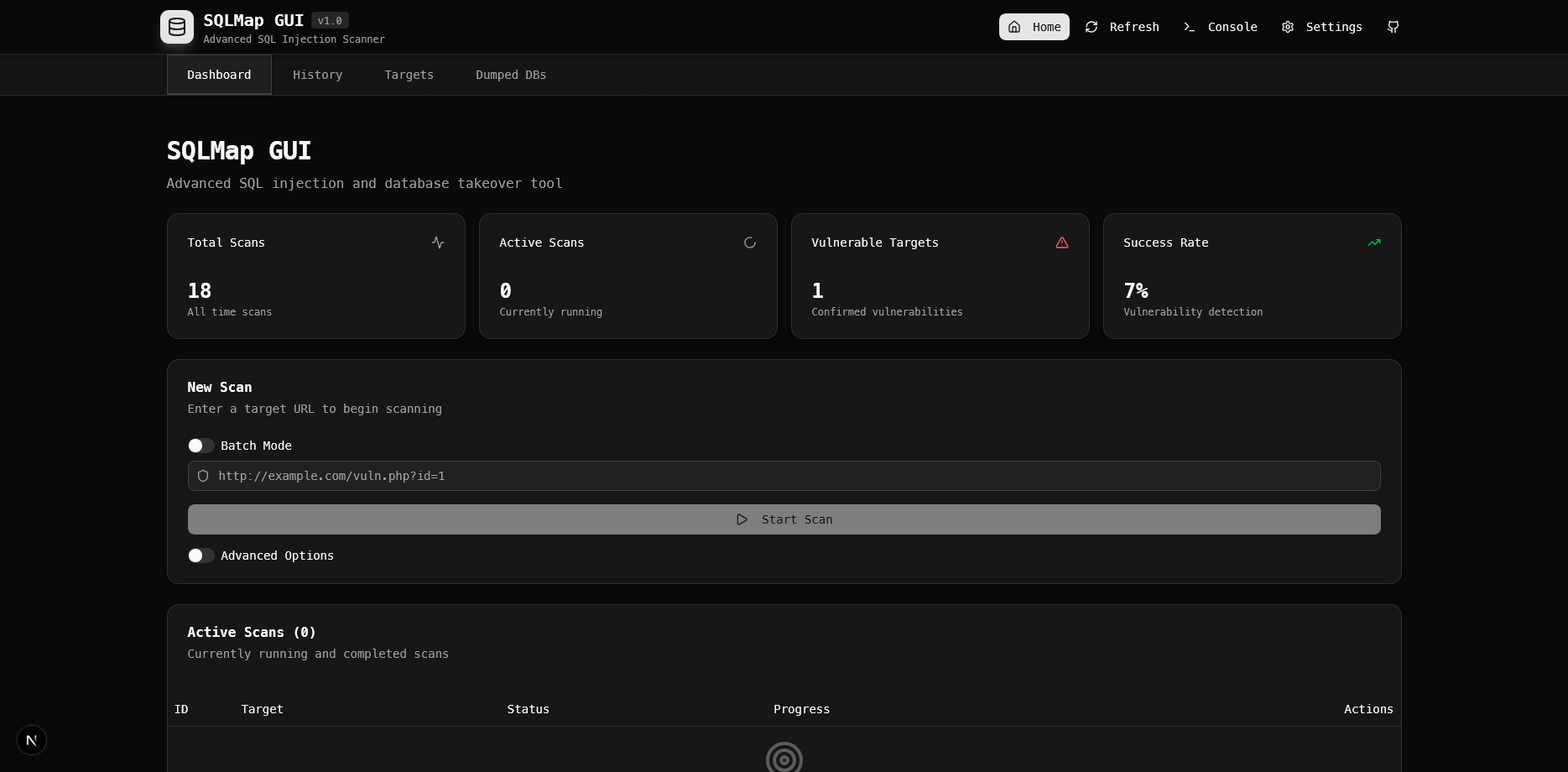The image size is (1568, 772).
Task: Click the New Scan section heading
Action: pos(220,387)
